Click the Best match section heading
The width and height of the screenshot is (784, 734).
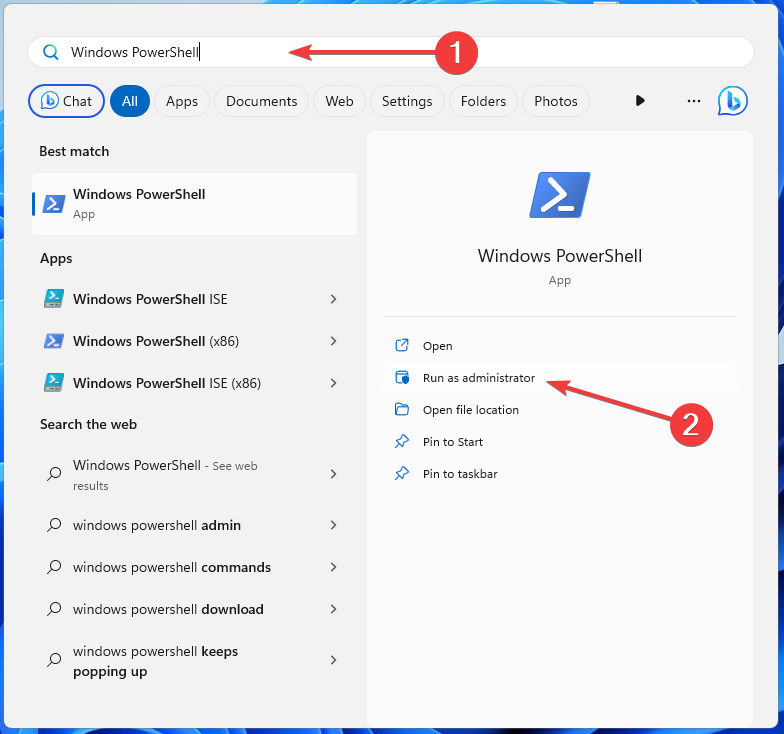pos(74,151)
